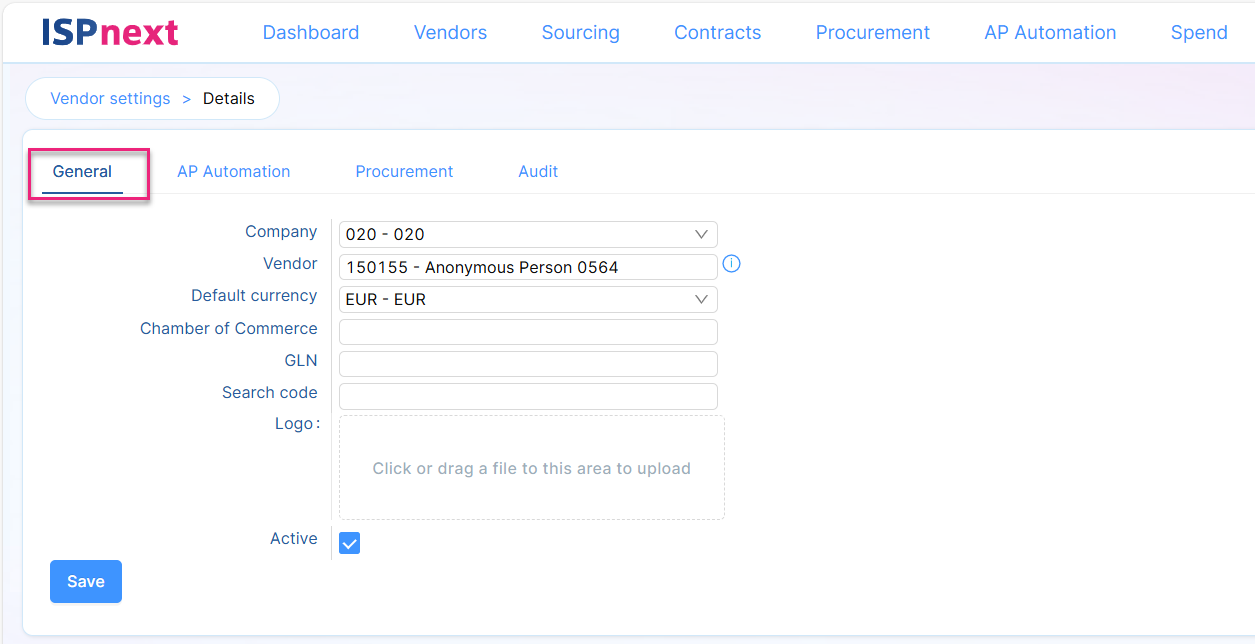Image resolution: width=1255 pixels, height=644 pixels.
Task: Open the Procurement settings tab
Action: [x=404, y=171]
